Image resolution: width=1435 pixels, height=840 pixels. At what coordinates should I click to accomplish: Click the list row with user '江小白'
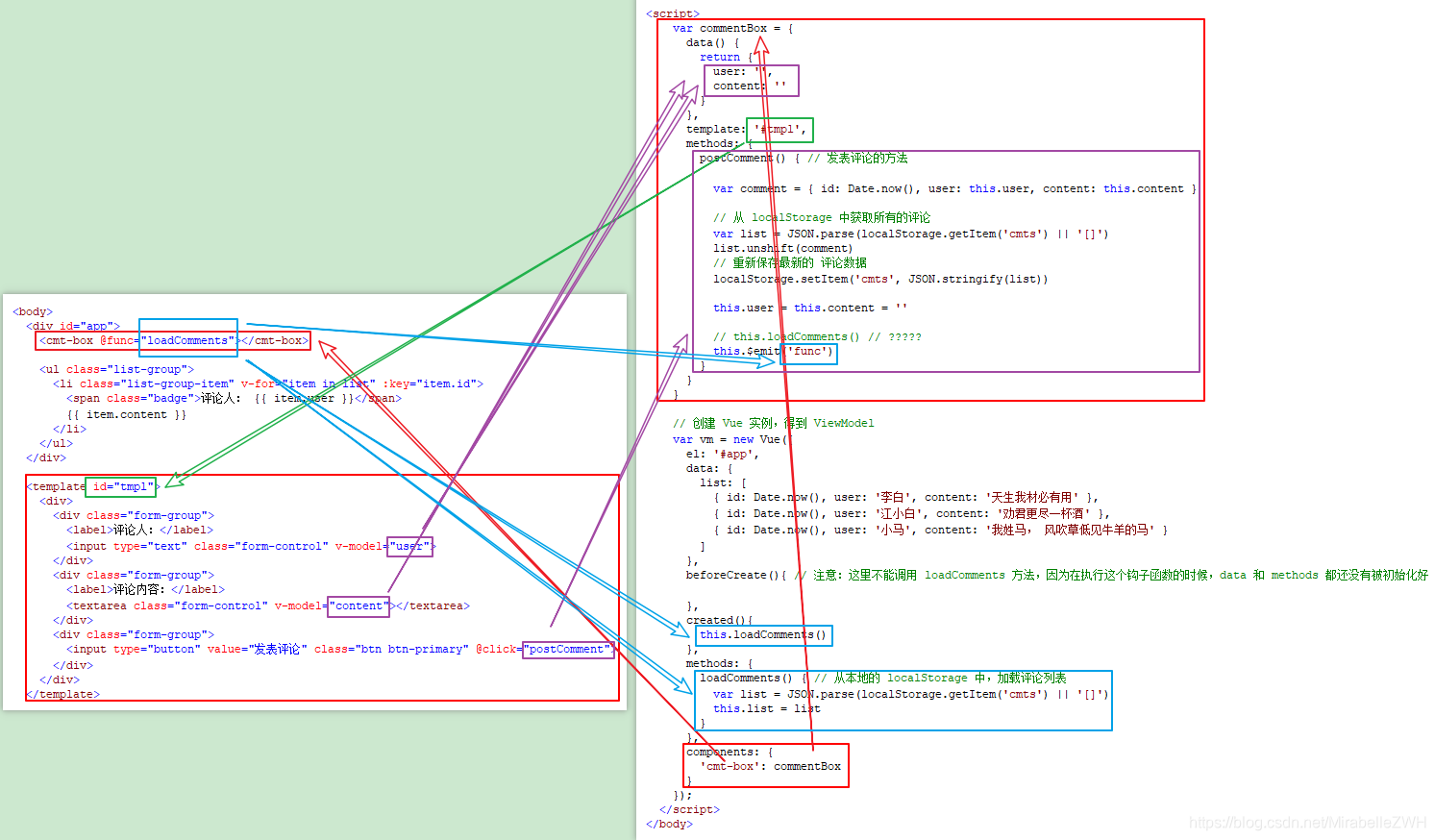tap(911, 513)
